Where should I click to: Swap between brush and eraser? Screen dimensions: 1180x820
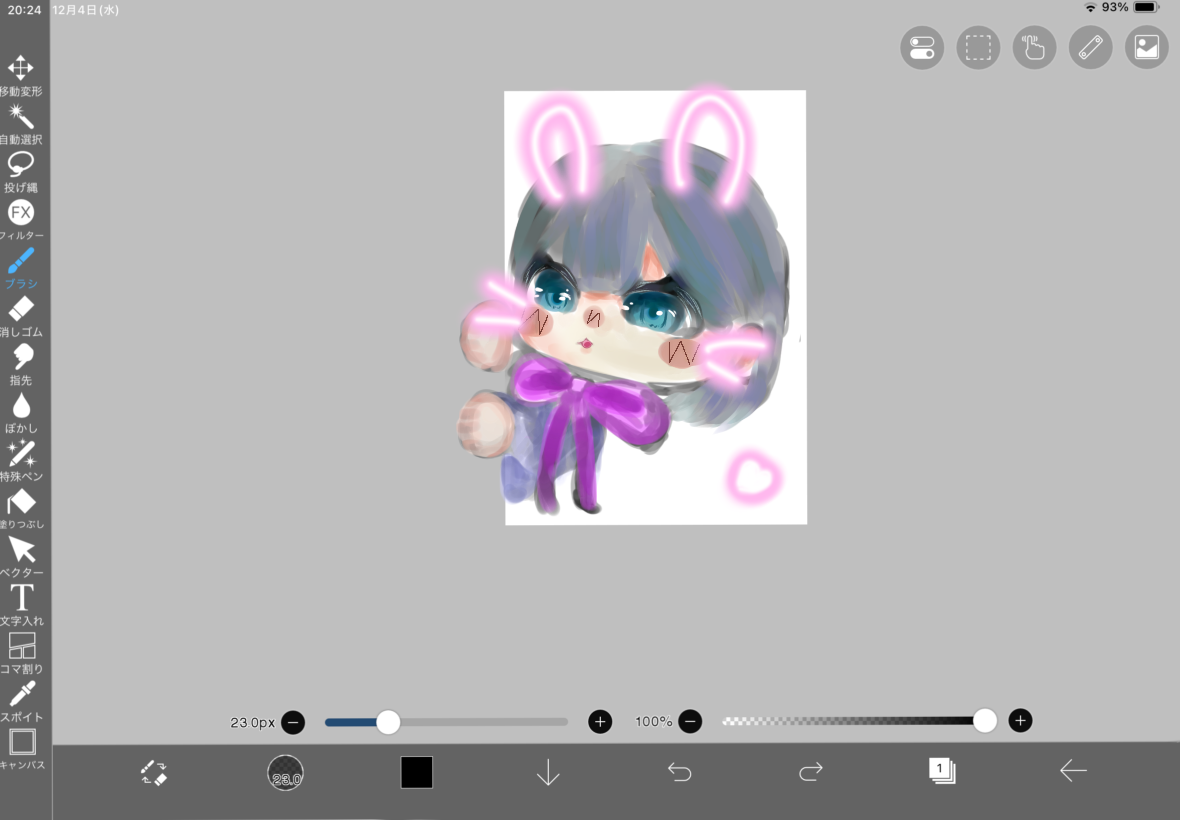tap(153, 772)
